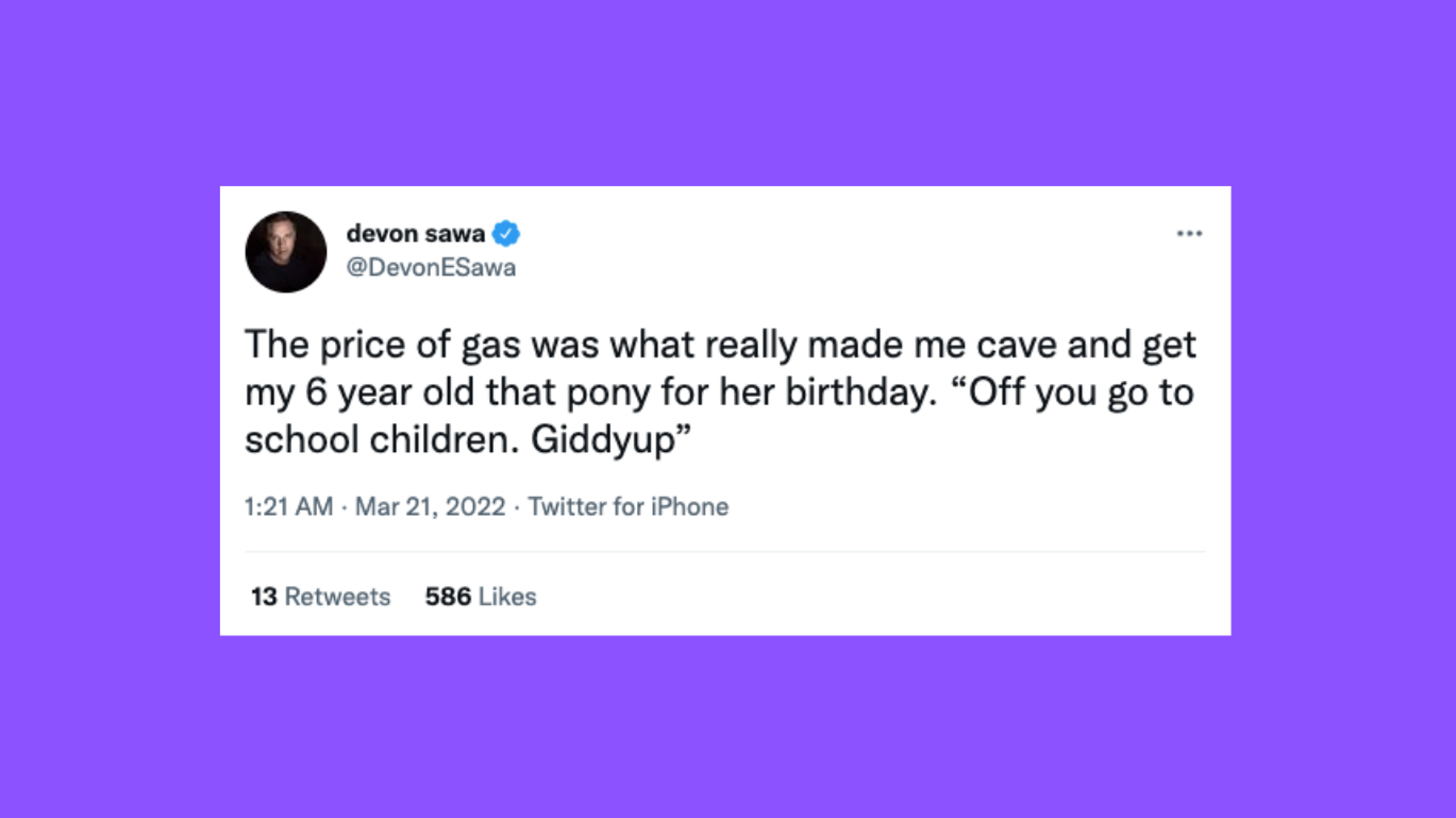Select the Likes counter area

[x=479, y=596]
